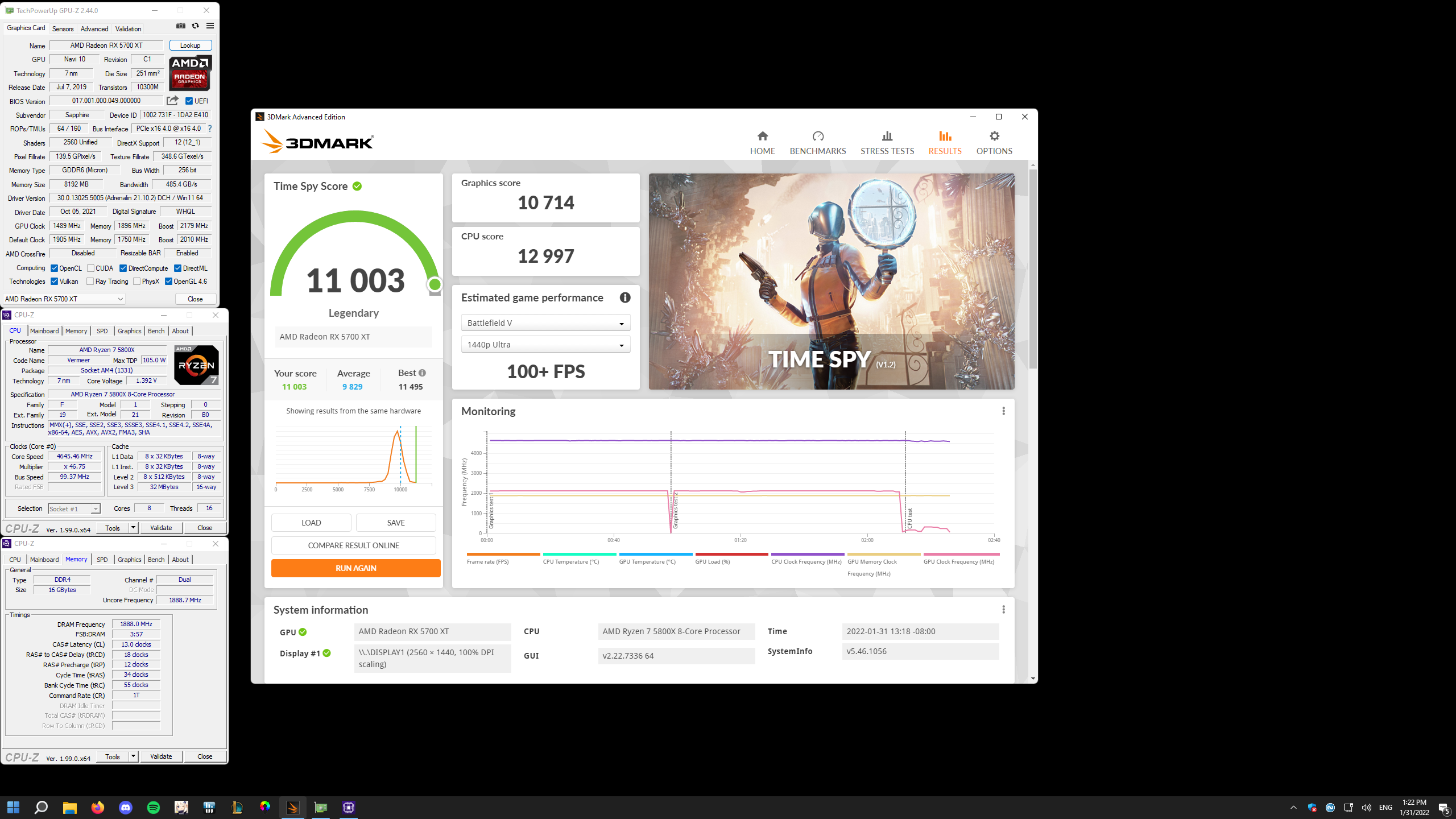Open Battlefield V game dropdown
The image size is (1456, 819).
click(x=545, y=322)
